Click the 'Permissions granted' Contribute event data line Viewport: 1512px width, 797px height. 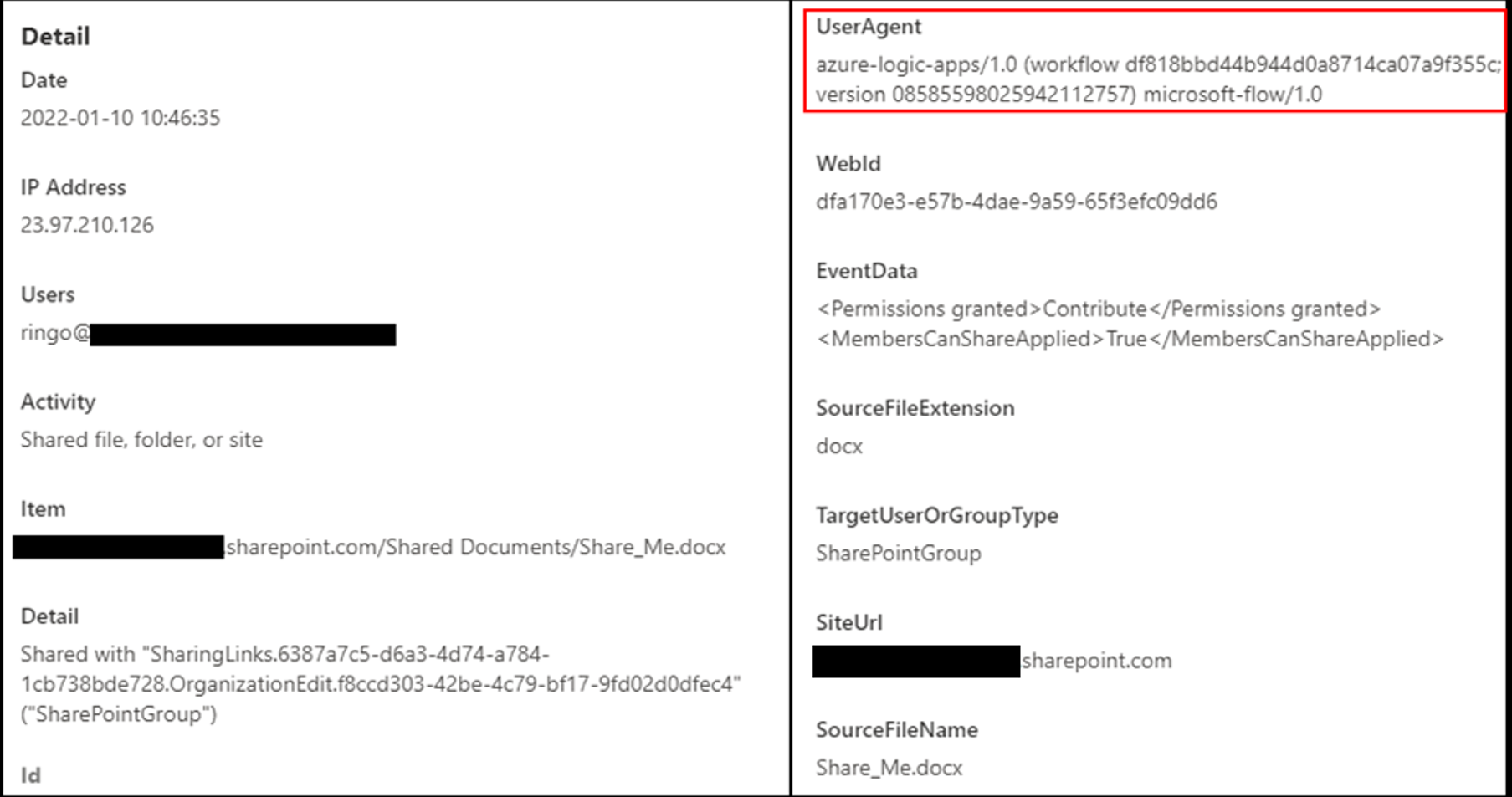[1098, 309]
